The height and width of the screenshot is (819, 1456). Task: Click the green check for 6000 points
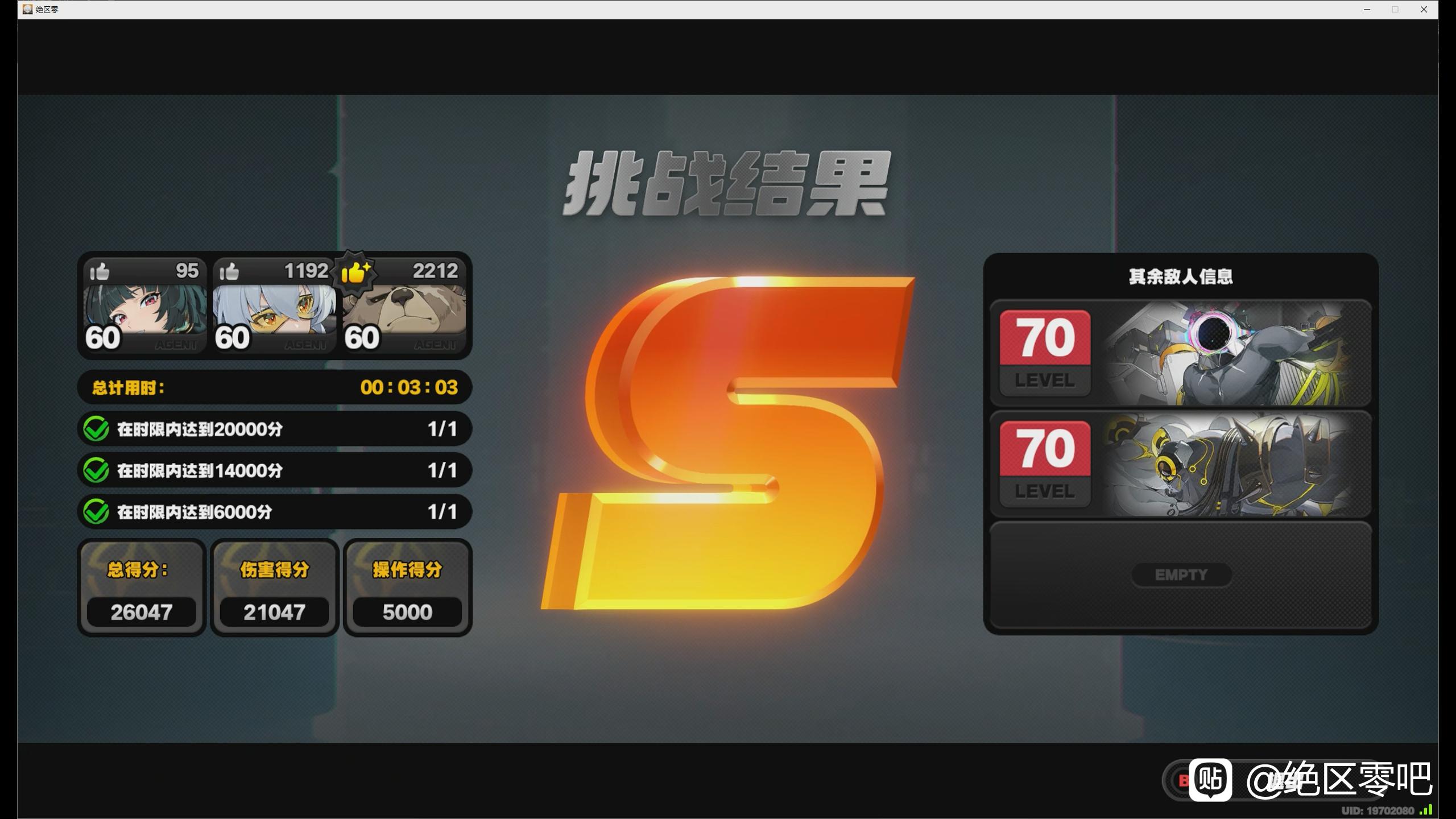96,512
